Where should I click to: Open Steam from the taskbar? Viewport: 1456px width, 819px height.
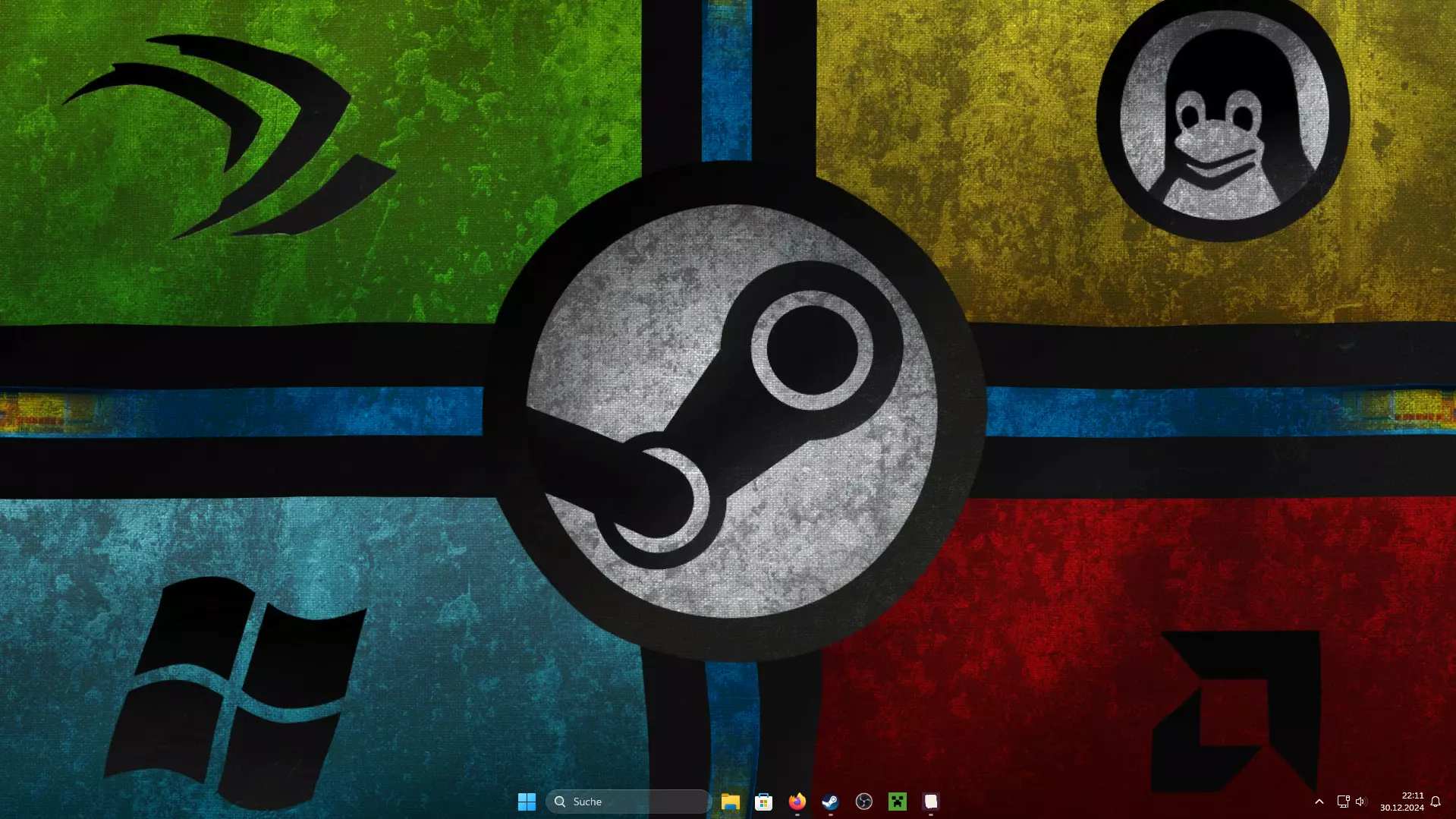pyautogui.click(x=830, y=802)
